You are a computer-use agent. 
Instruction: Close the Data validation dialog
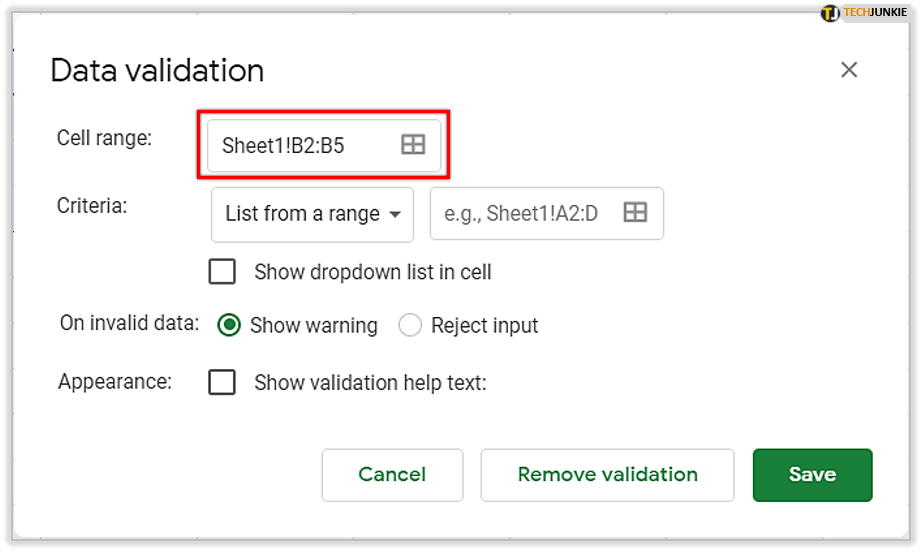pyautogui.click(x=849, y=69)
